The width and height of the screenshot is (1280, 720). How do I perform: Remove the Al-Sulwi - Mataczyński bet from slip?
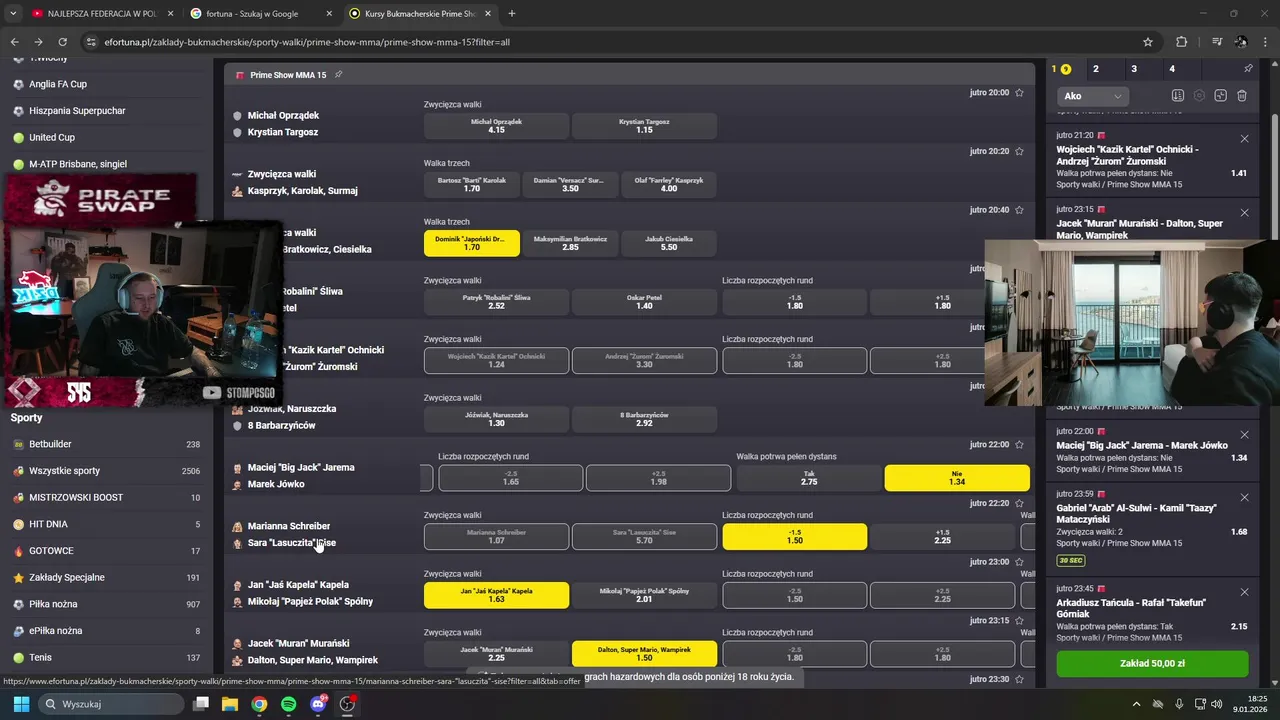click(x=1244, y=497)
